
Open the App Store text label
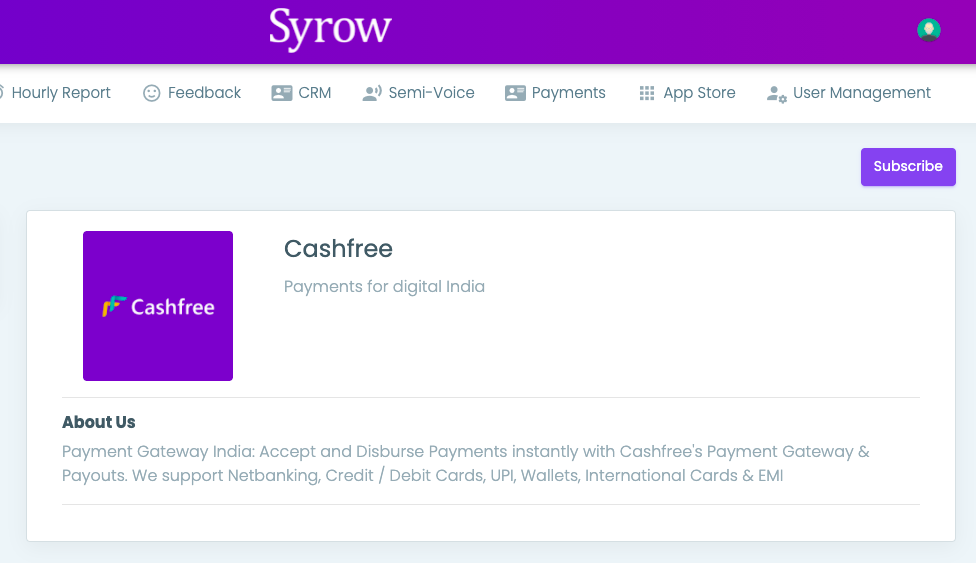[699, 93]
